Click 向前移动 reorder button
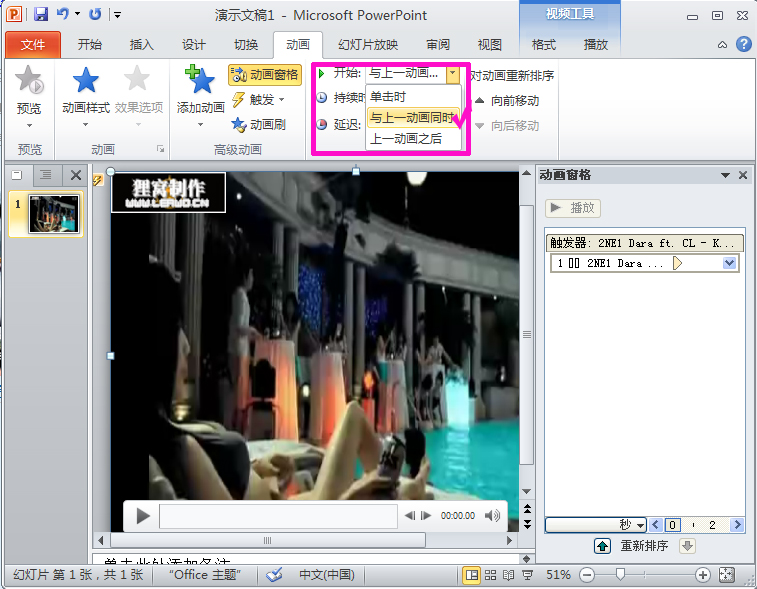 [x=507, y=101]
